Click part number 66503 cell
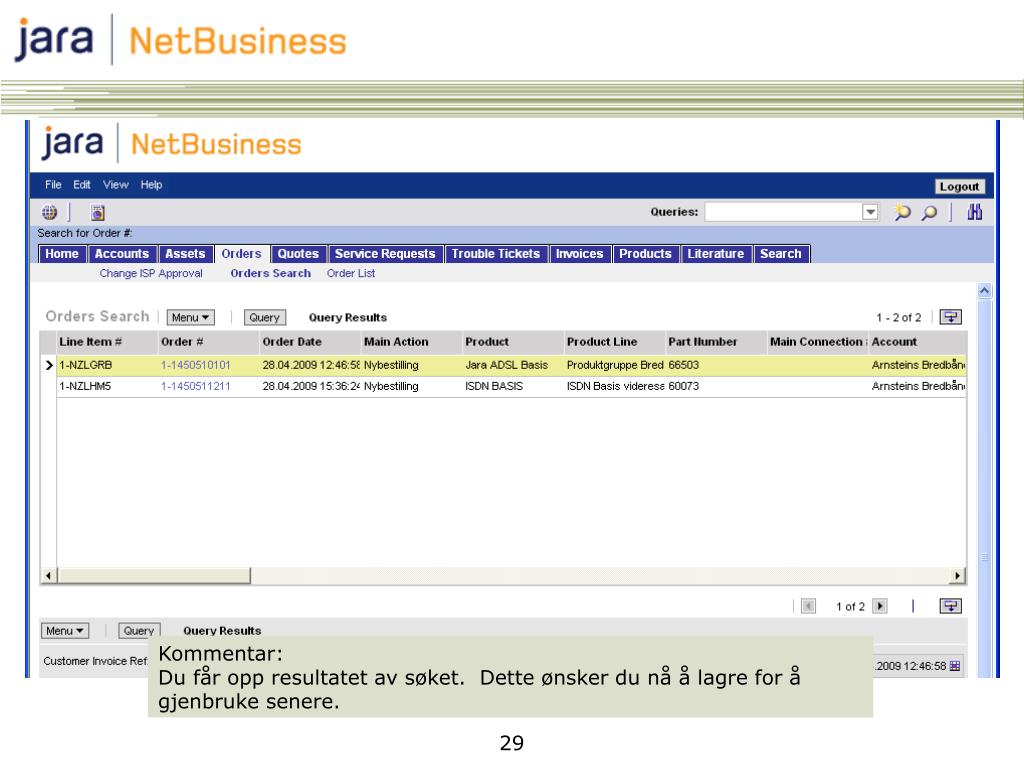 (683, 365)
